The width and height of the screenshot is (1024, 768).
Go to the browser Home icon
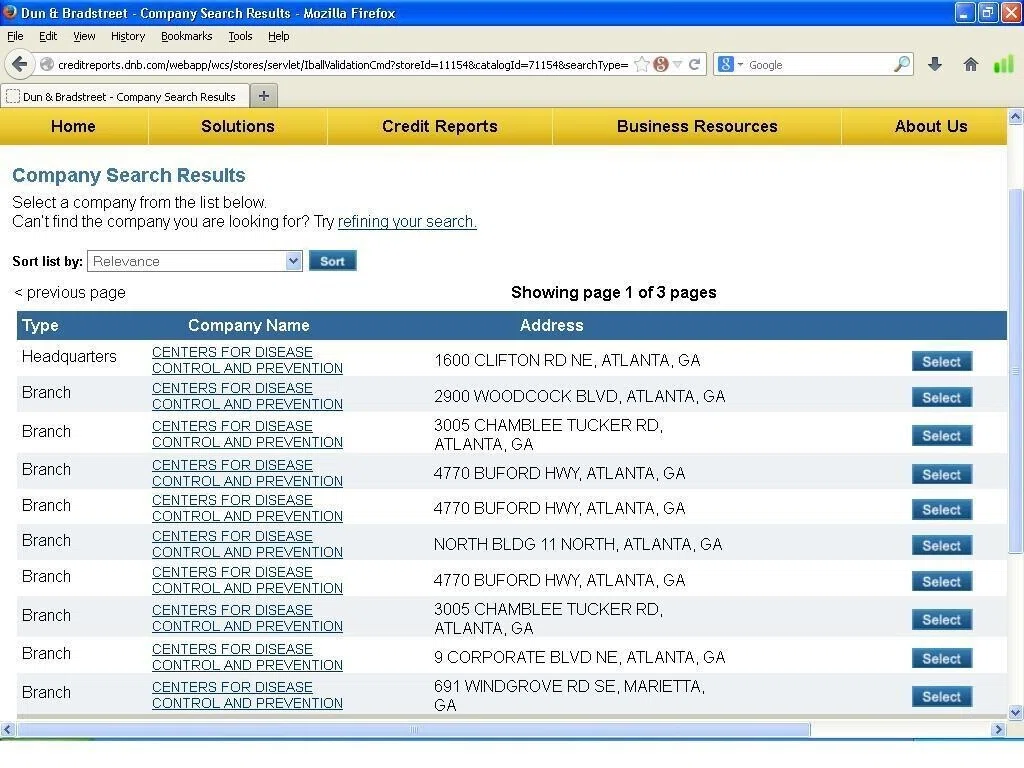(x=970, y=64)
